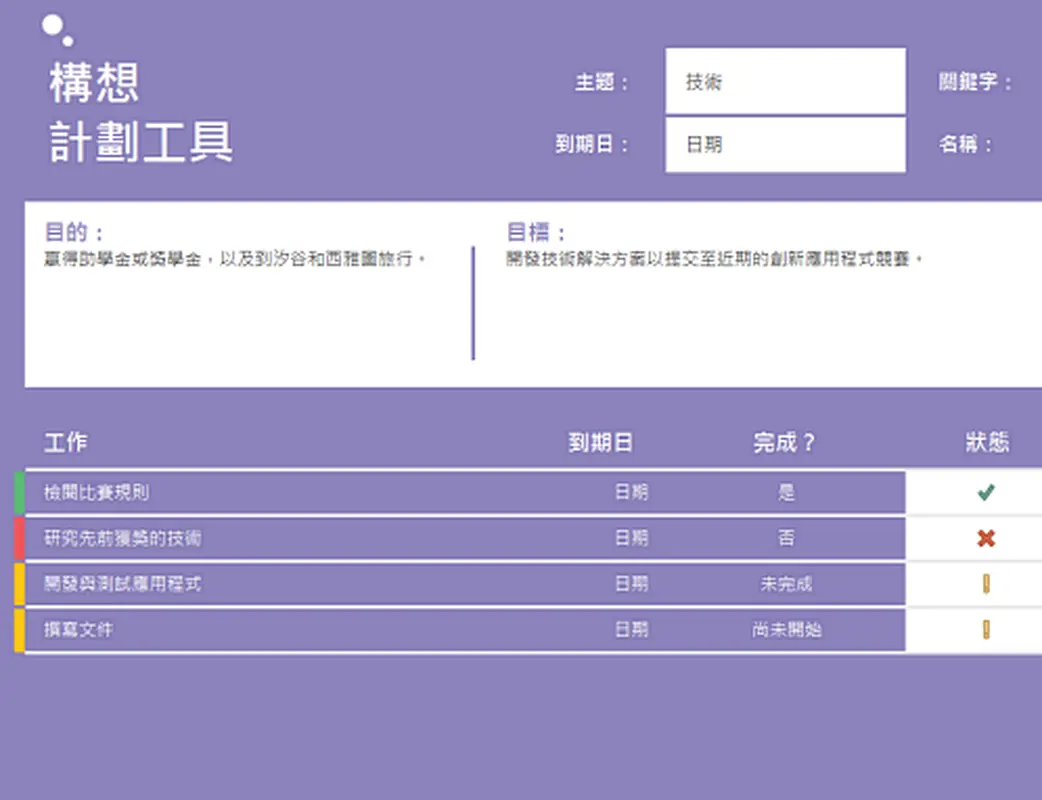Toggle completion 是 for 檢閱比賽規則

coord(786,492)
